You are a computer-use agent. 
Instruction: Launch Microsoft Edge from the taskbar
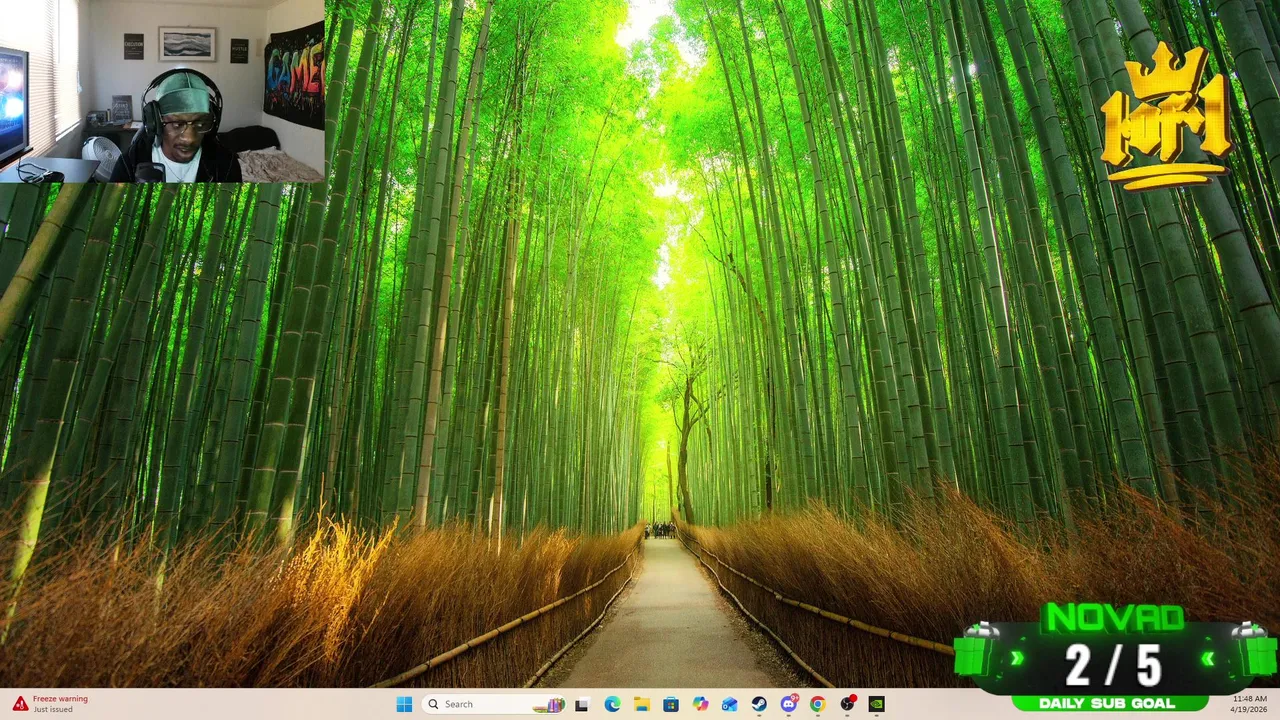pos(612,704)
